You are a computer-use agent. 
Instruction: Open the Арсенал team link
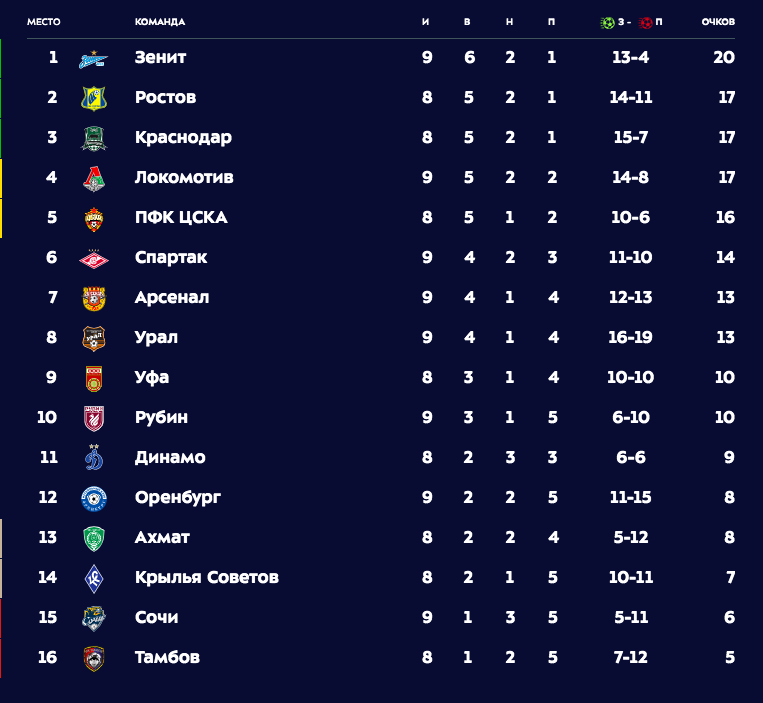tap(172, 297)
